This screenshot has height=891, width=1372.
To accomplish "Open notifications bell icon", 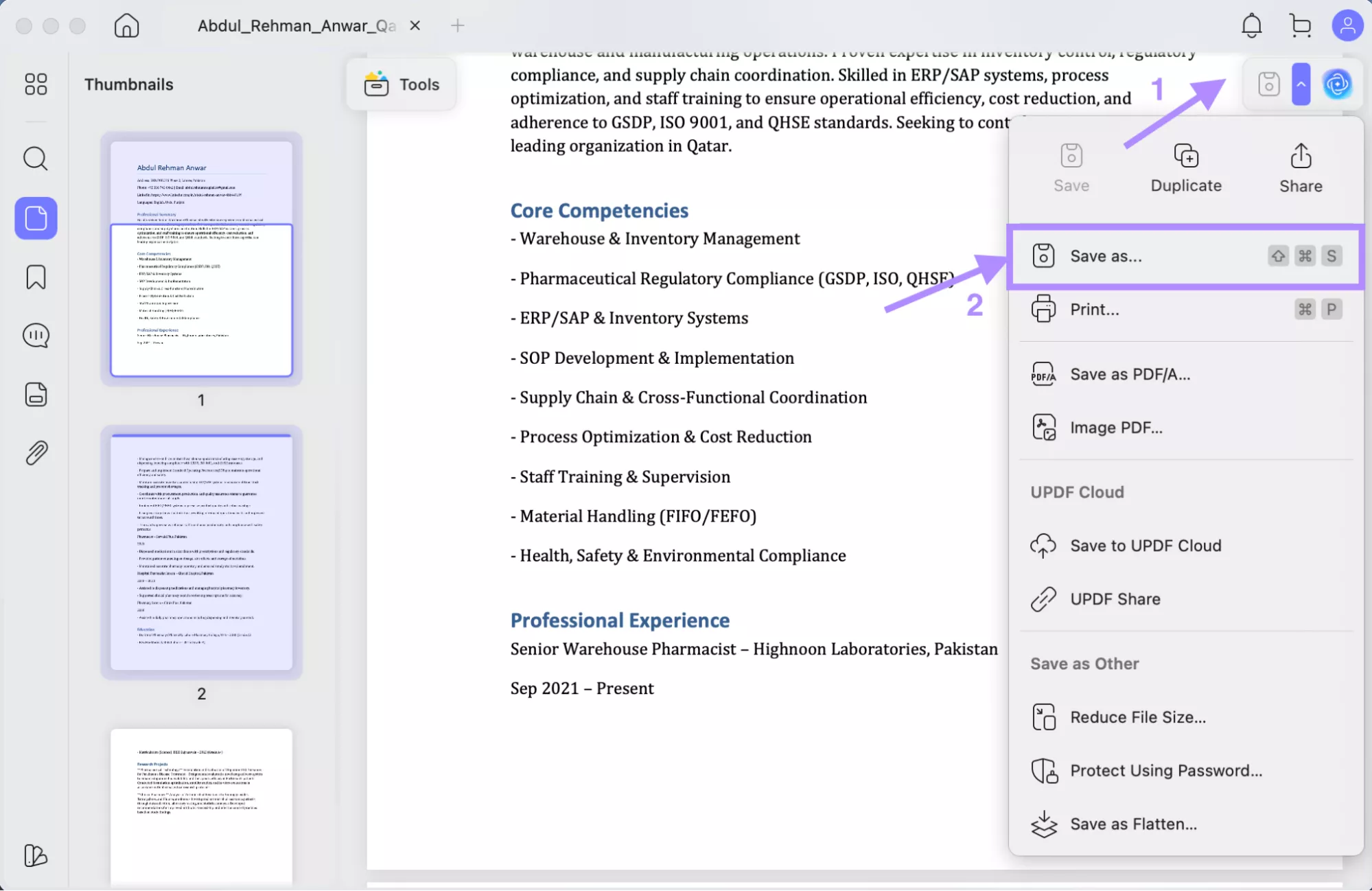I will [1251, 26].
